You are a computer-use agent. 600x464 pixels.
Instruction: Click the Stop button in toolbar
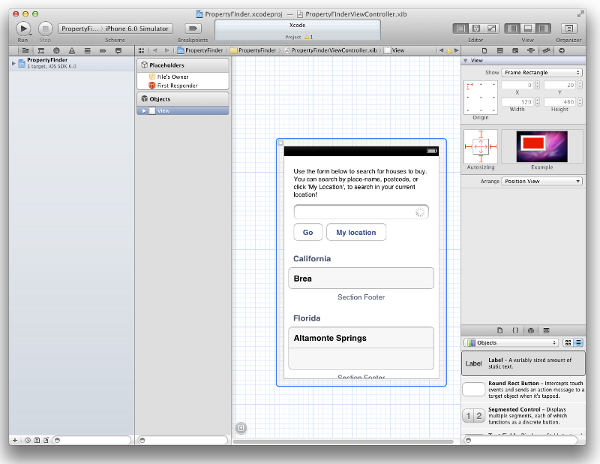click(x=45, y=28)
